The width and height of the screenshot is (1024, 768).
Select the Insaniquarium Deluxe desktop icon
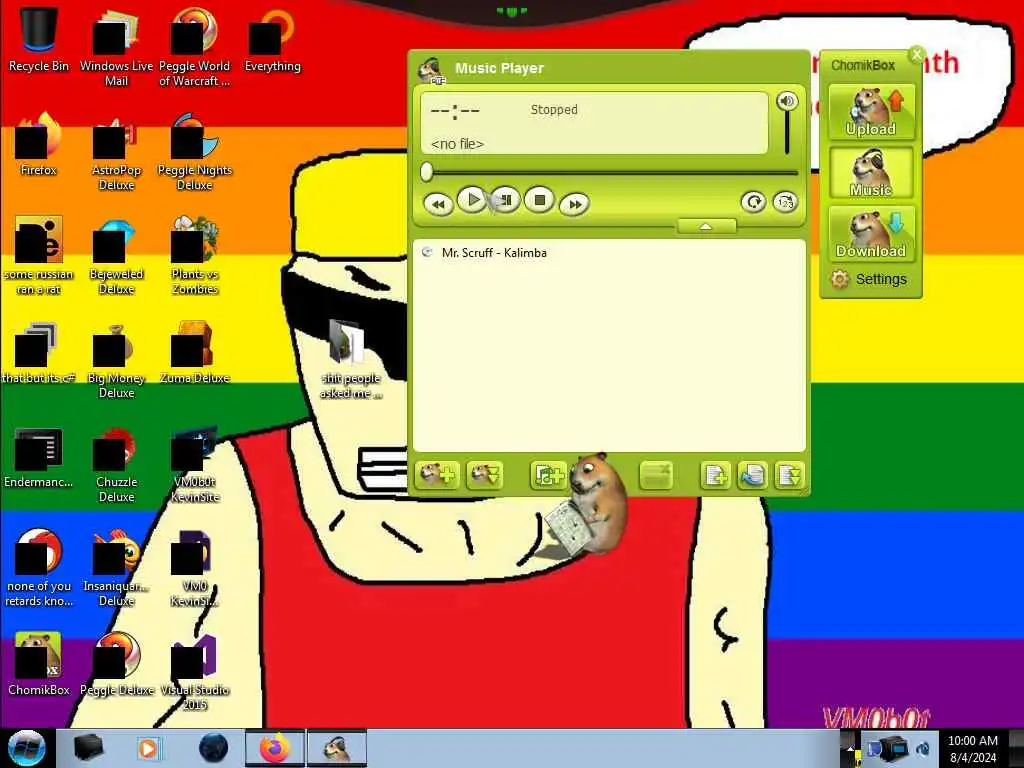click(116, 567)
